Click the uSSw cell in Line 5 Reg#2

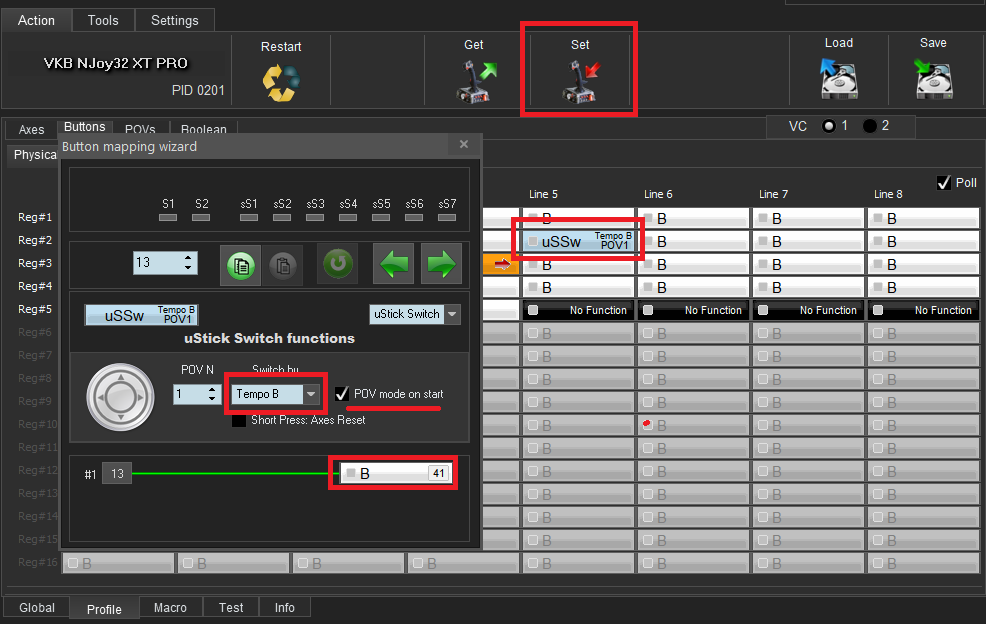pyautogui.click(x=578, y=242)
